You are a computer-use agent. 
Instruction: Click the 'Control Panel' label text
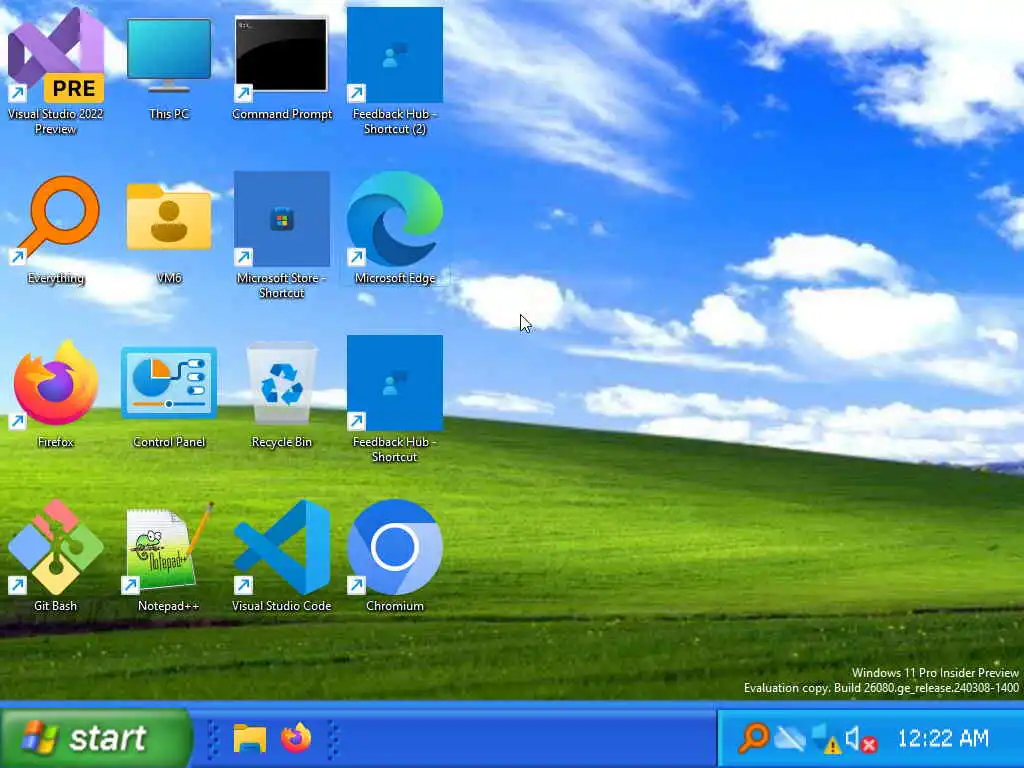click(x=168, y=442)
